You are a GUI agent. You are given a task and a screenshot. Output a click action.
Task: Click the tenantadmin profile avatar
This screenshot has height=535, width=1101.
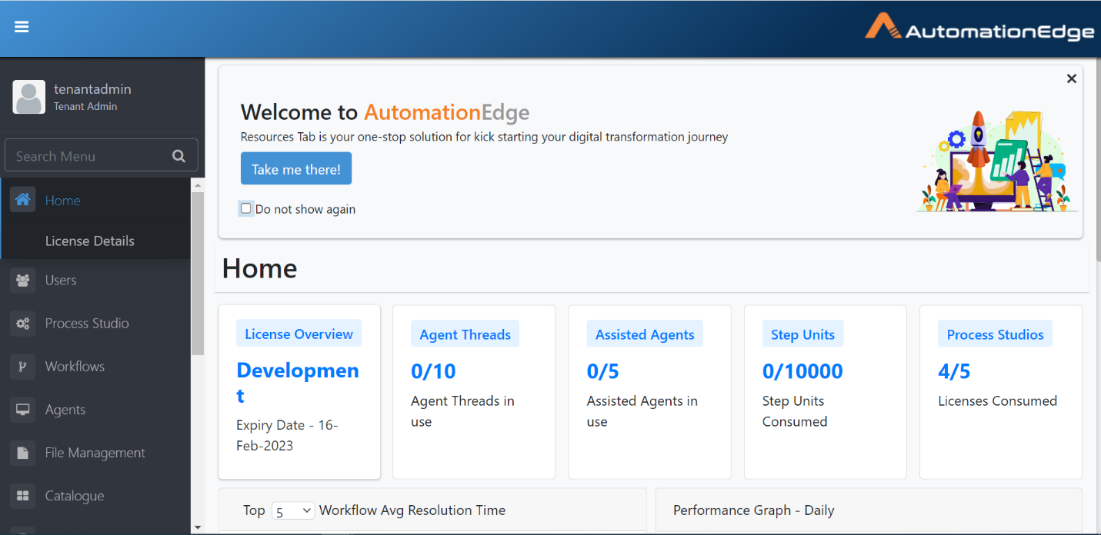tap(29, 97)
